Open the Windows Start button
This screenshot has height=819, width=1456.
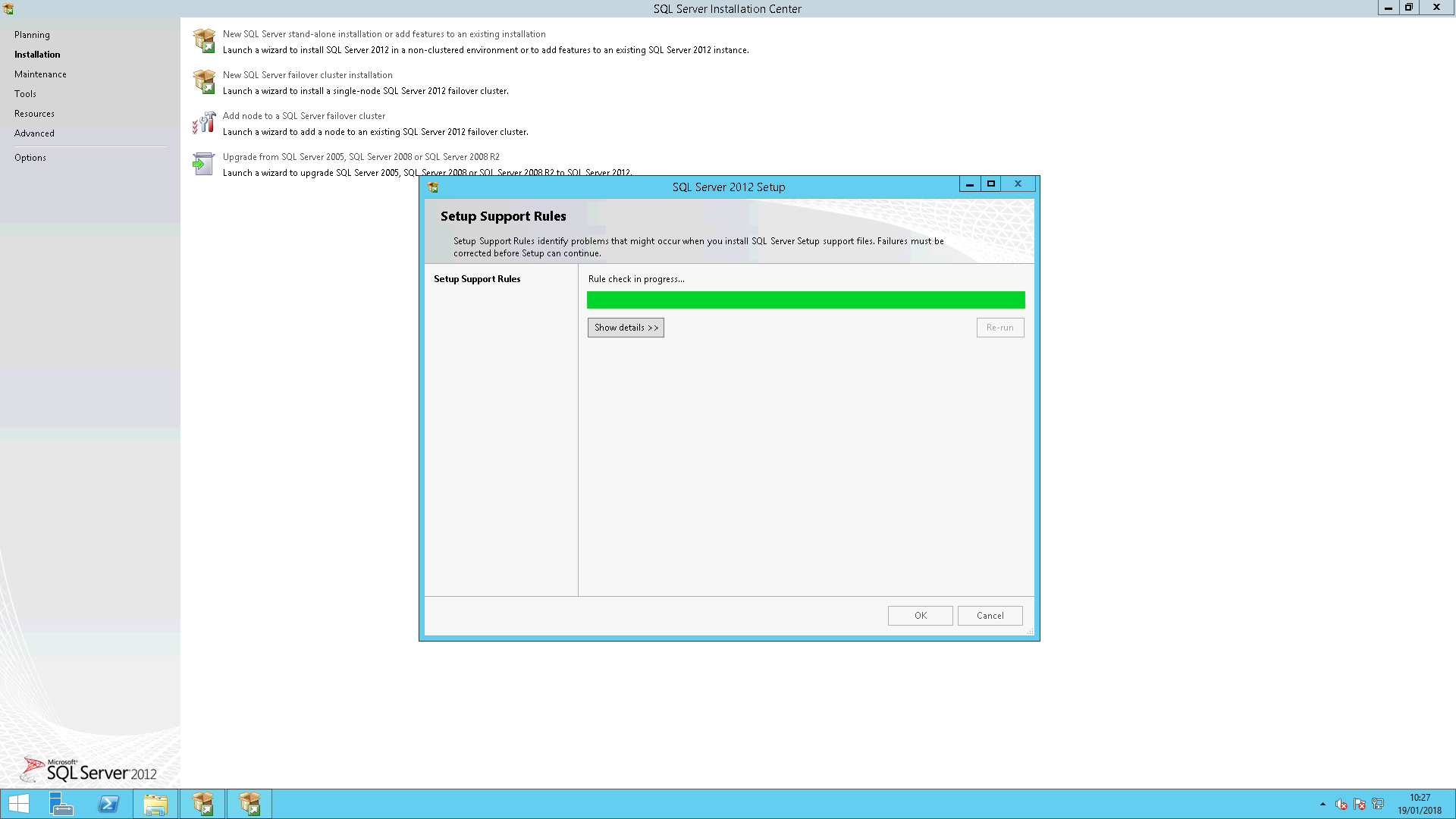pos(19,804)
